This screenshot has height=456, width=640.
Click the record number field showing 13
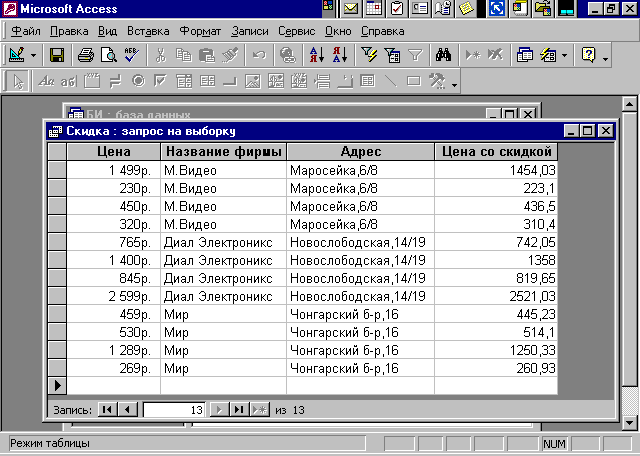(x=174, y=409)
